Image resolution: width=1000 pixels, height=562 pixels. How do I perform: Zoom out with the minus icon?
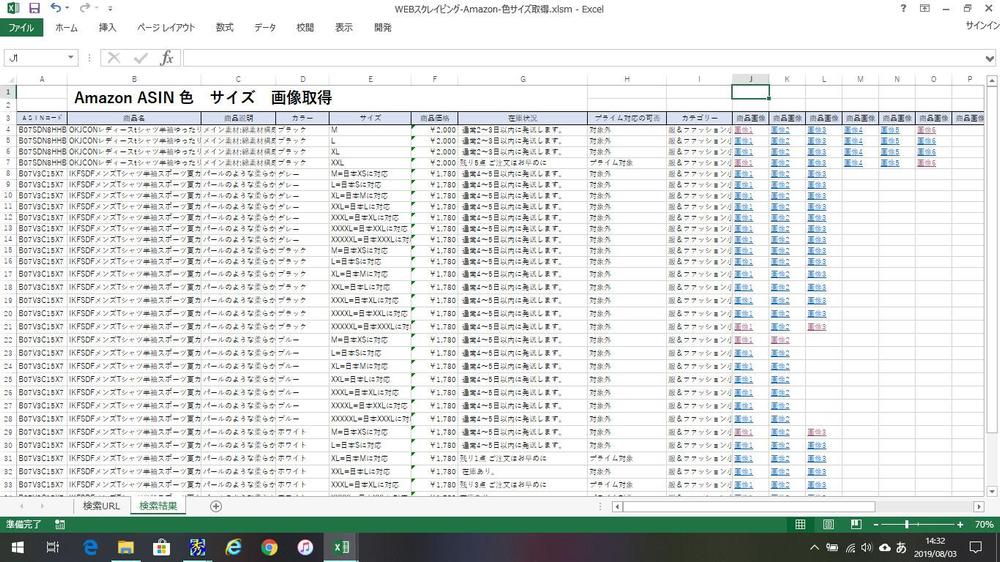point(876,524)
